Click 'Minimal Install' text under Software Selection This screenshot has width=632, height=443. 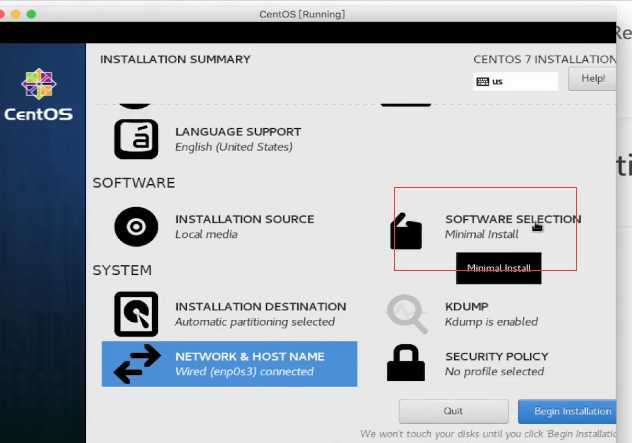482,234
